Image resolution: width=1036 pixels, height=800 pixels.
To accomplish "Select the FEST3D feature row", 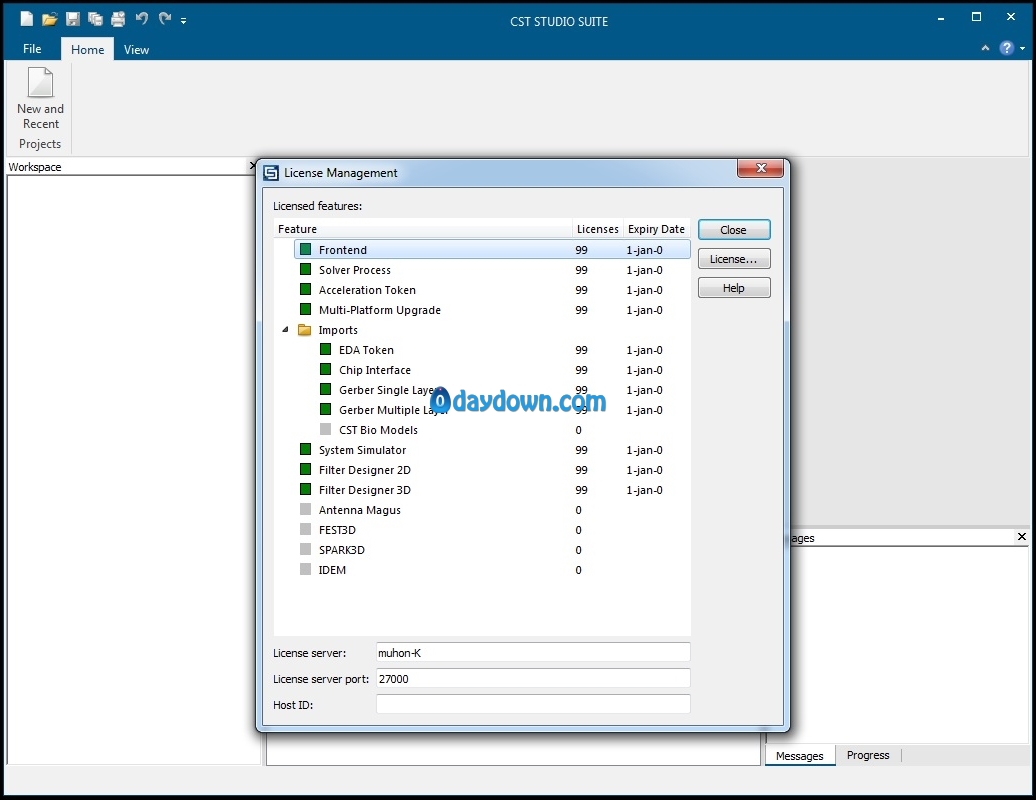I will pos(492,530).
